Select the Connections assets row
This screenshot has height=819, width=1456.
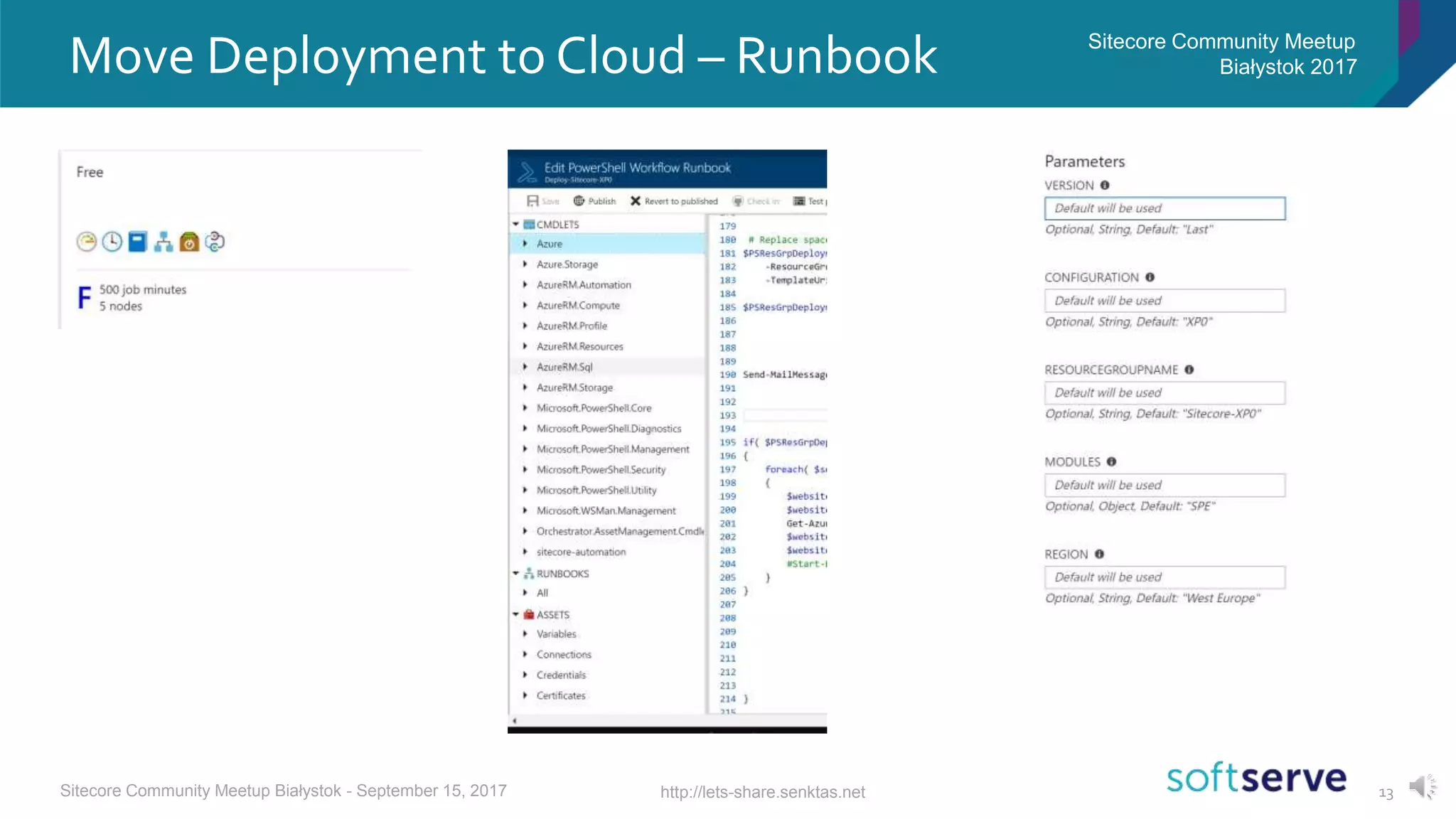(608, 655)
